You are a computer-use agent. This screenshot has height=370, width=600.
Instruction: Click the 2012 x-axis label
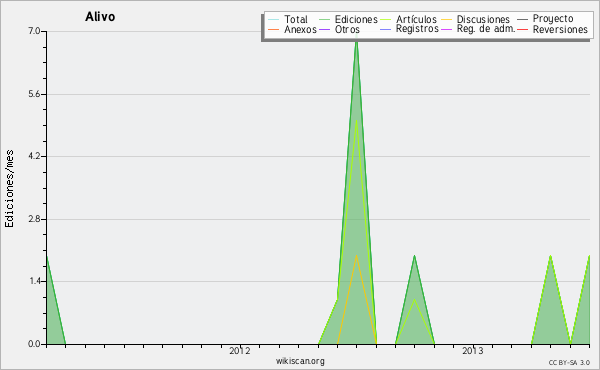tap(240, 350)
